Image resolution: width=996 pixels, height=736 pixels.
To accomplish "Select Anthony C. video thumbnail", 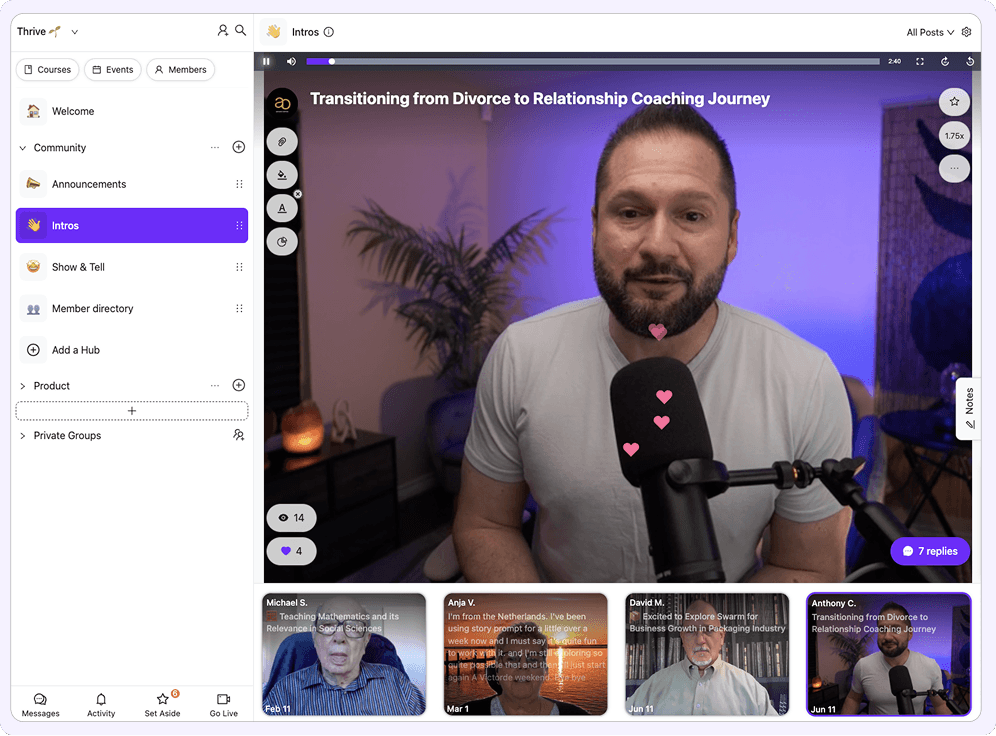I will tap(889, 655).
